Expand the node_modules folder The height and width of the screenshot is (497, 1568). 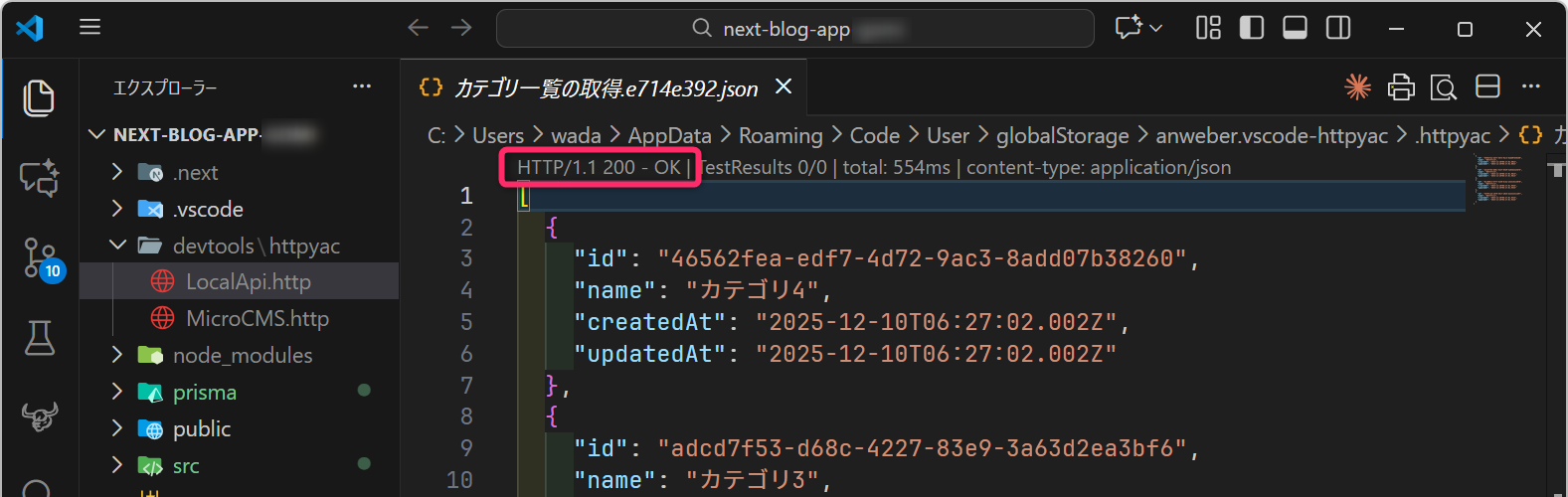[x=242, y=355]
